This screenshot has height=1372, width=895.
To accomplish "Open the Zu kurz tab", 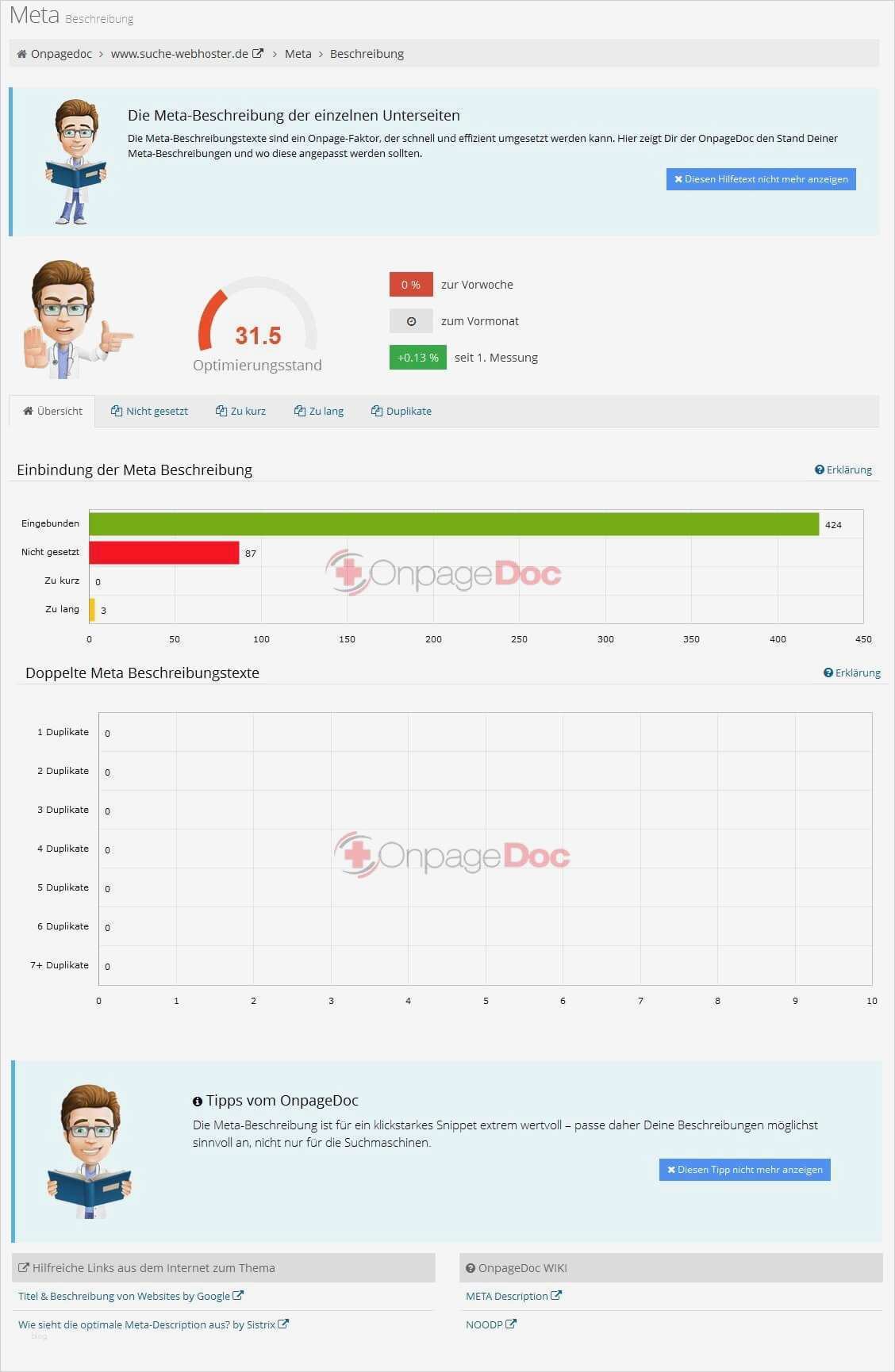I will 240,411.
